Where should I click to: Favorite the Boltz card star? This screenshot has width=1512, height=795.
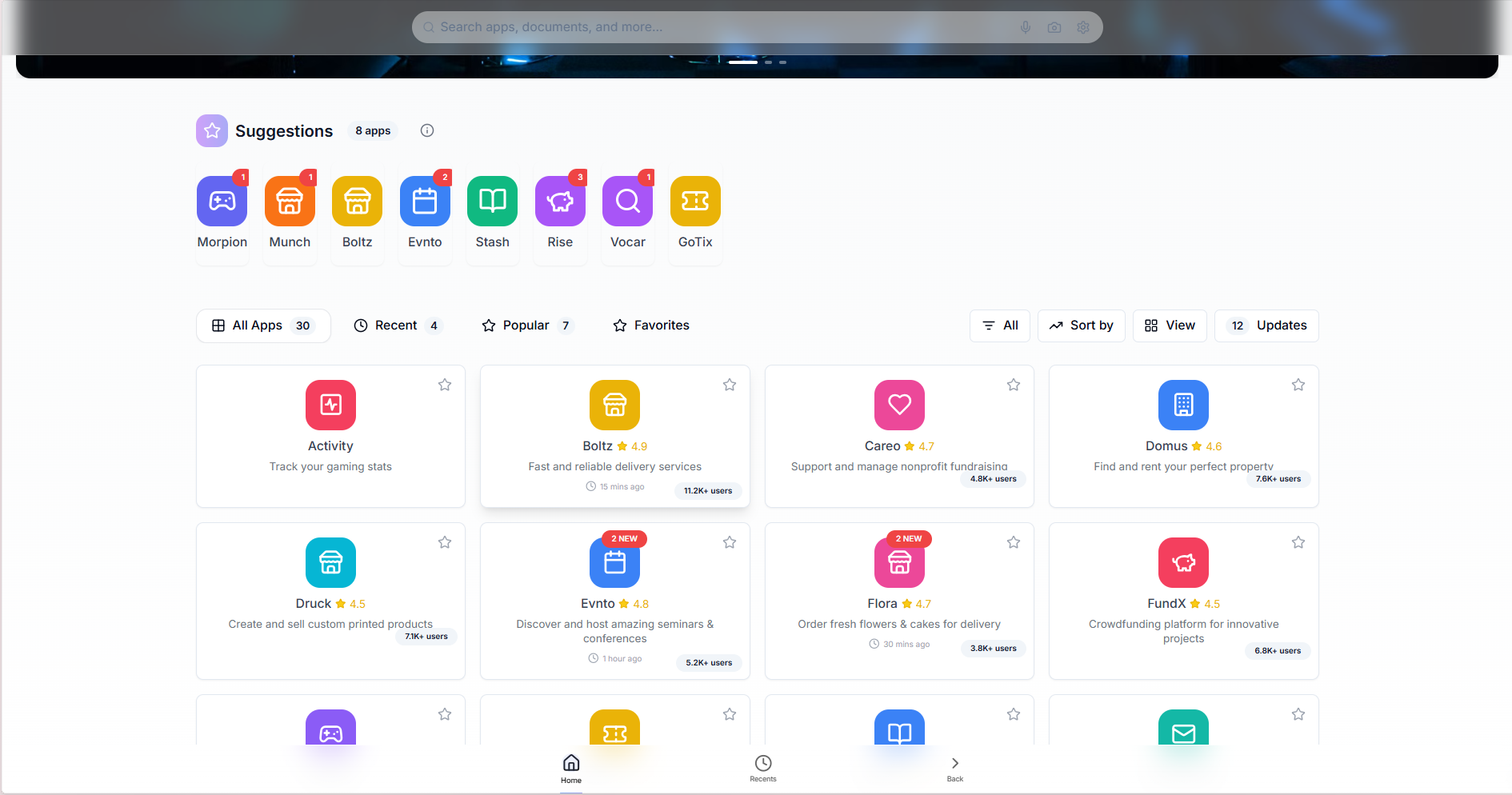pos(730,385)
